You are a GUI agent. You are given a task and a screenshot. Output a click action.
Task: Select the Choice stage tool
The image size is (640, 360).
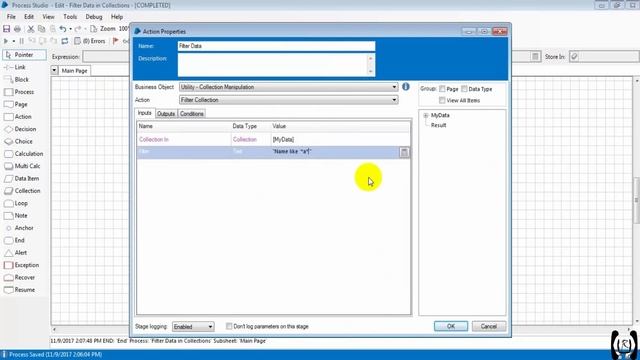click(18, 142)
